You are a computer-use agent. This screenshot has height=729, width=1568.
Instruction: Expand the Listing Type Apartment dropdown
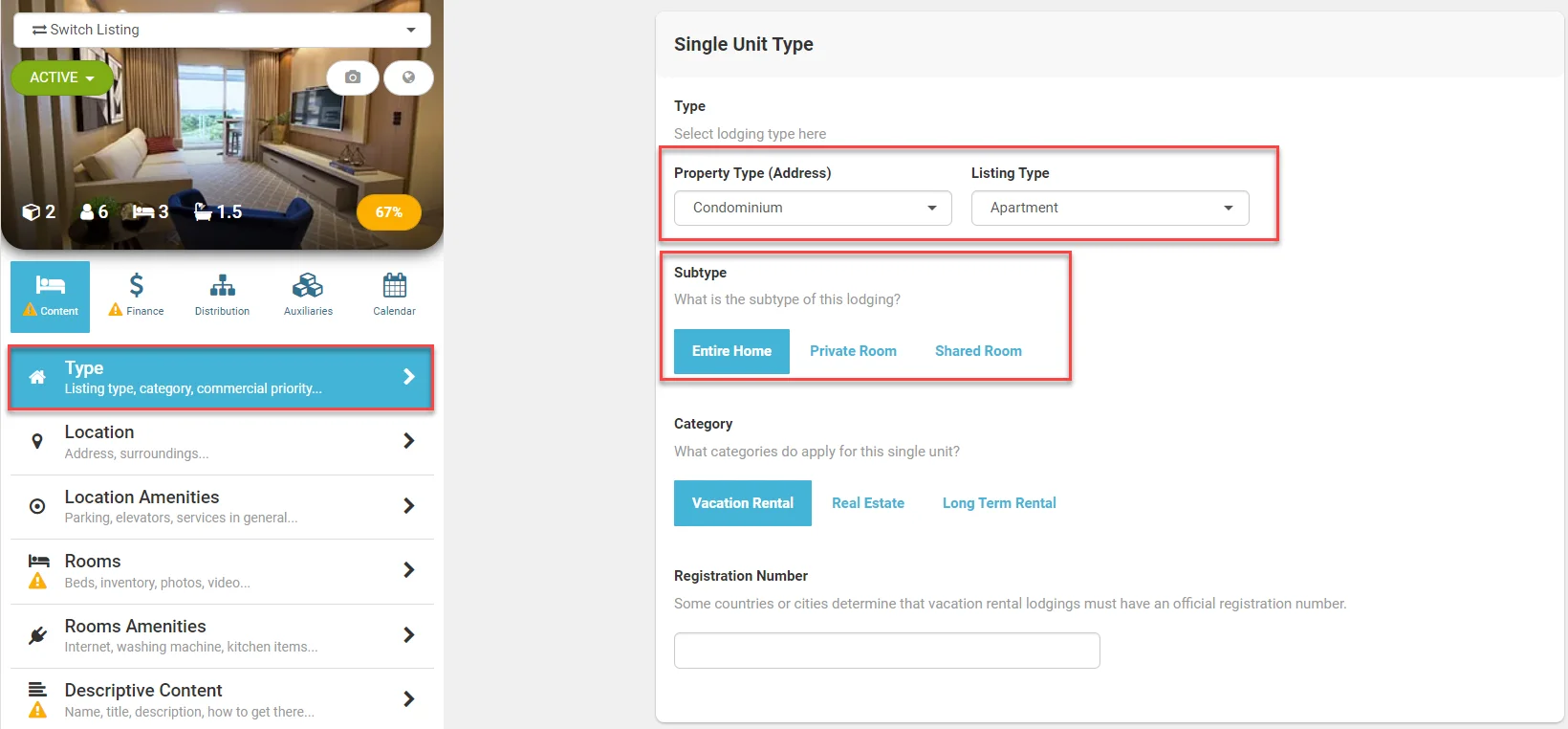tap(1110, 208)
